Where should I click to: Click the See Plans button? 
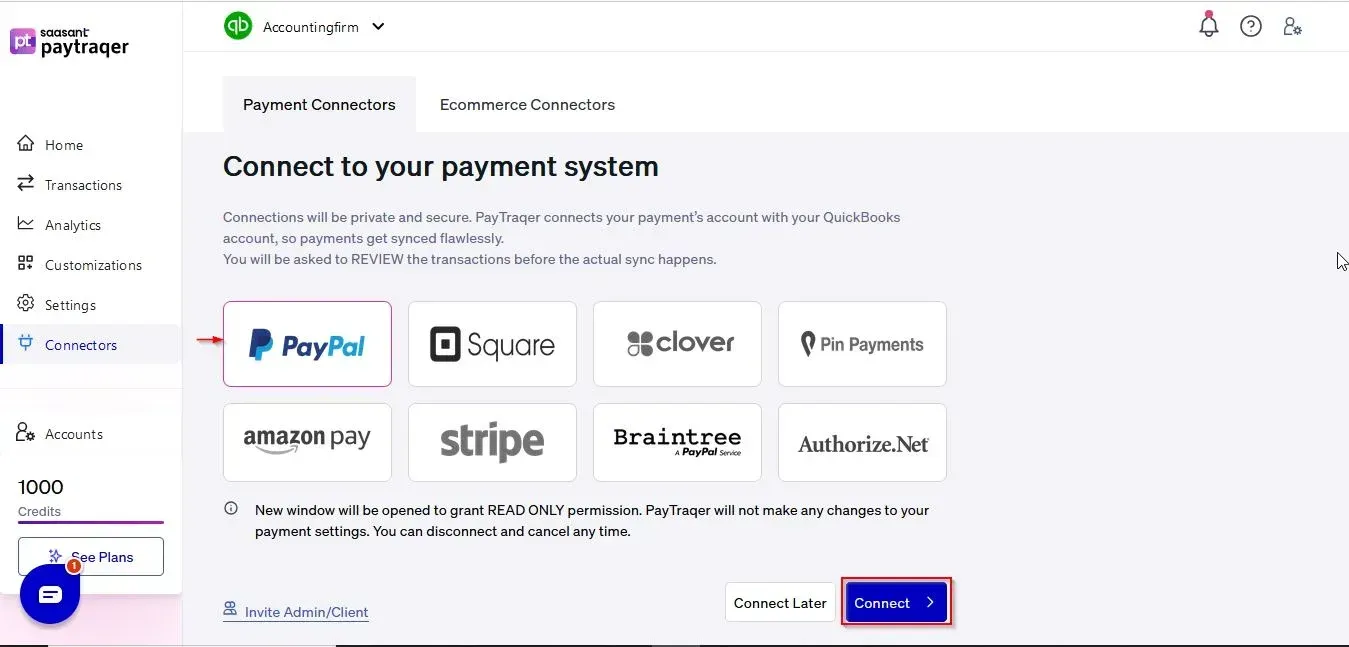click(x=91, y=557)
